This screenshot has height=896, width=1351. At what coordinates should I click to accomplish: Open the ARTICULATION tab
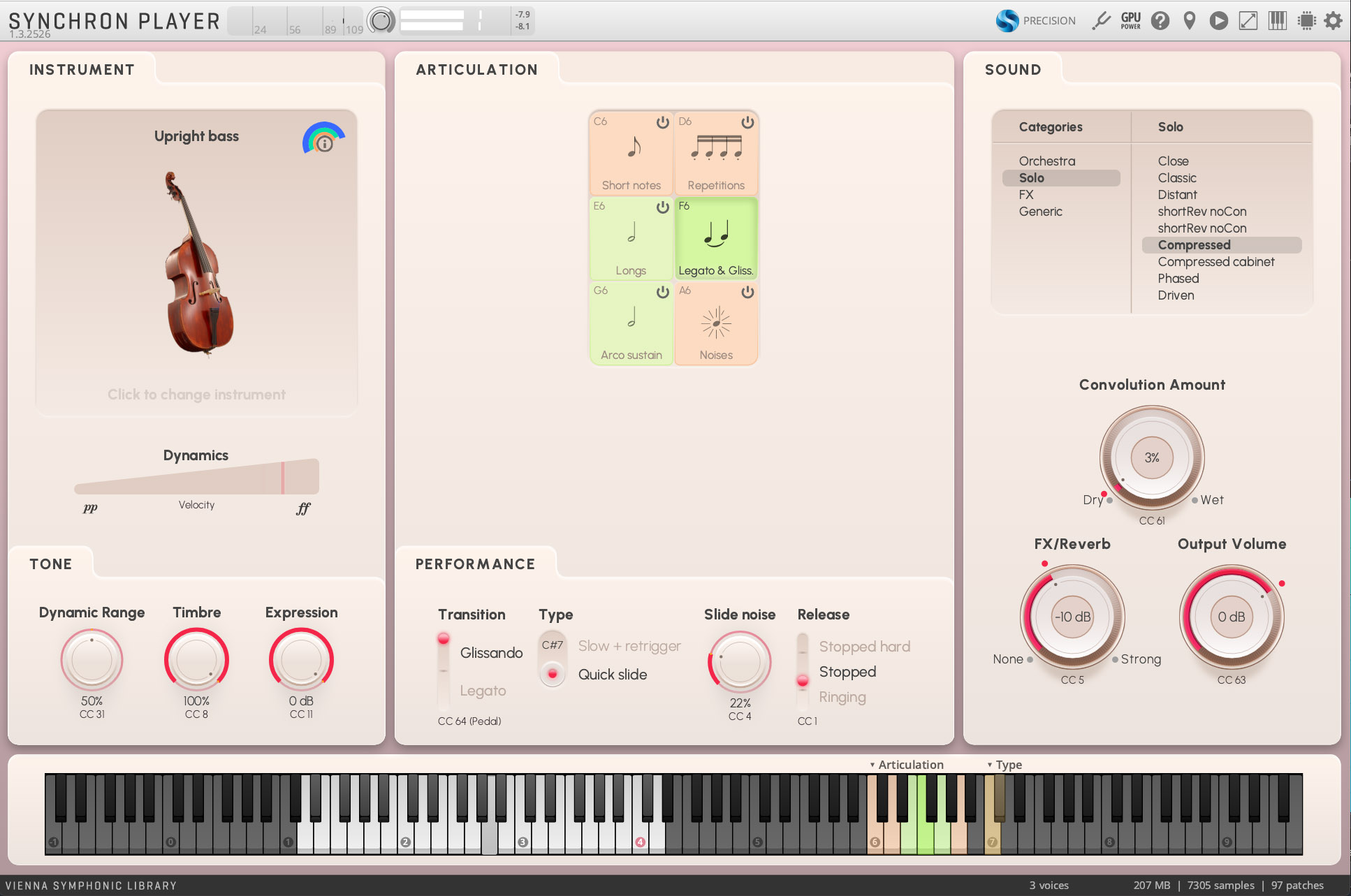(x=477, y=70)
